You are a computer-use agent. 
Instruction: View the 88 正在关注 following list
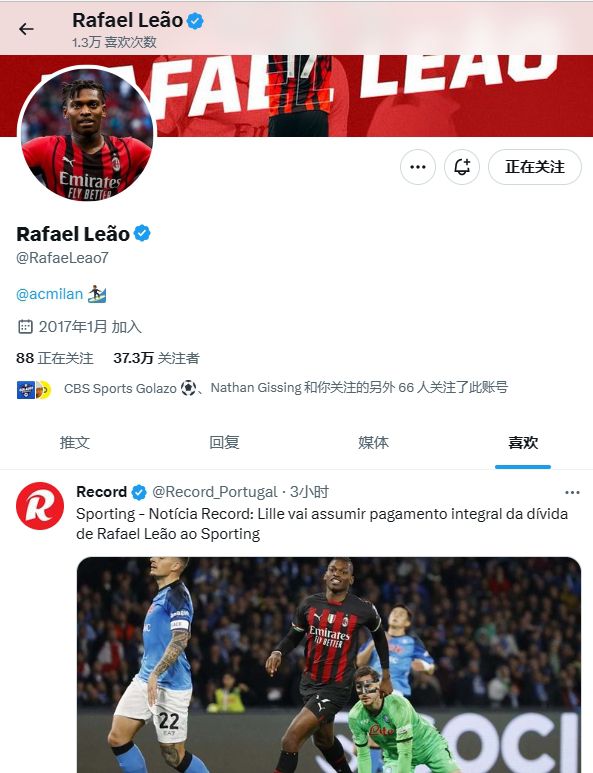(55, 358)
